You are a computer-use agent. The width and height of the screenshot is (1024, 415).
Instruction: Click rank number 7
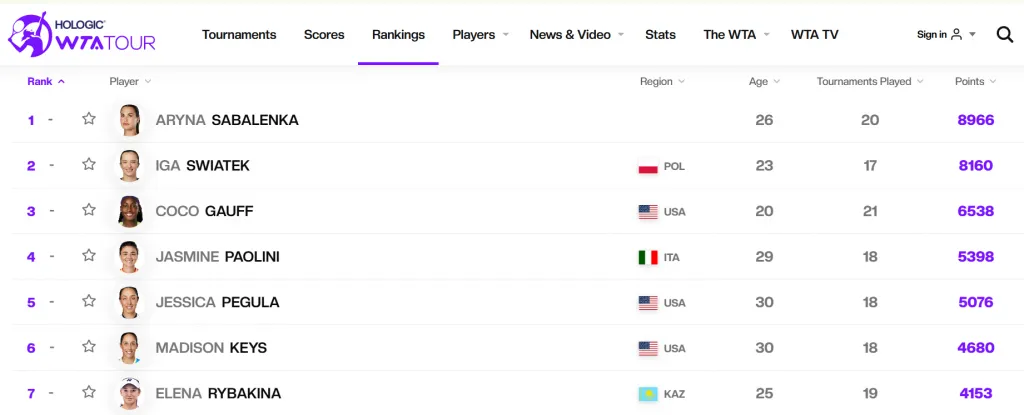[x=31, y=393]
